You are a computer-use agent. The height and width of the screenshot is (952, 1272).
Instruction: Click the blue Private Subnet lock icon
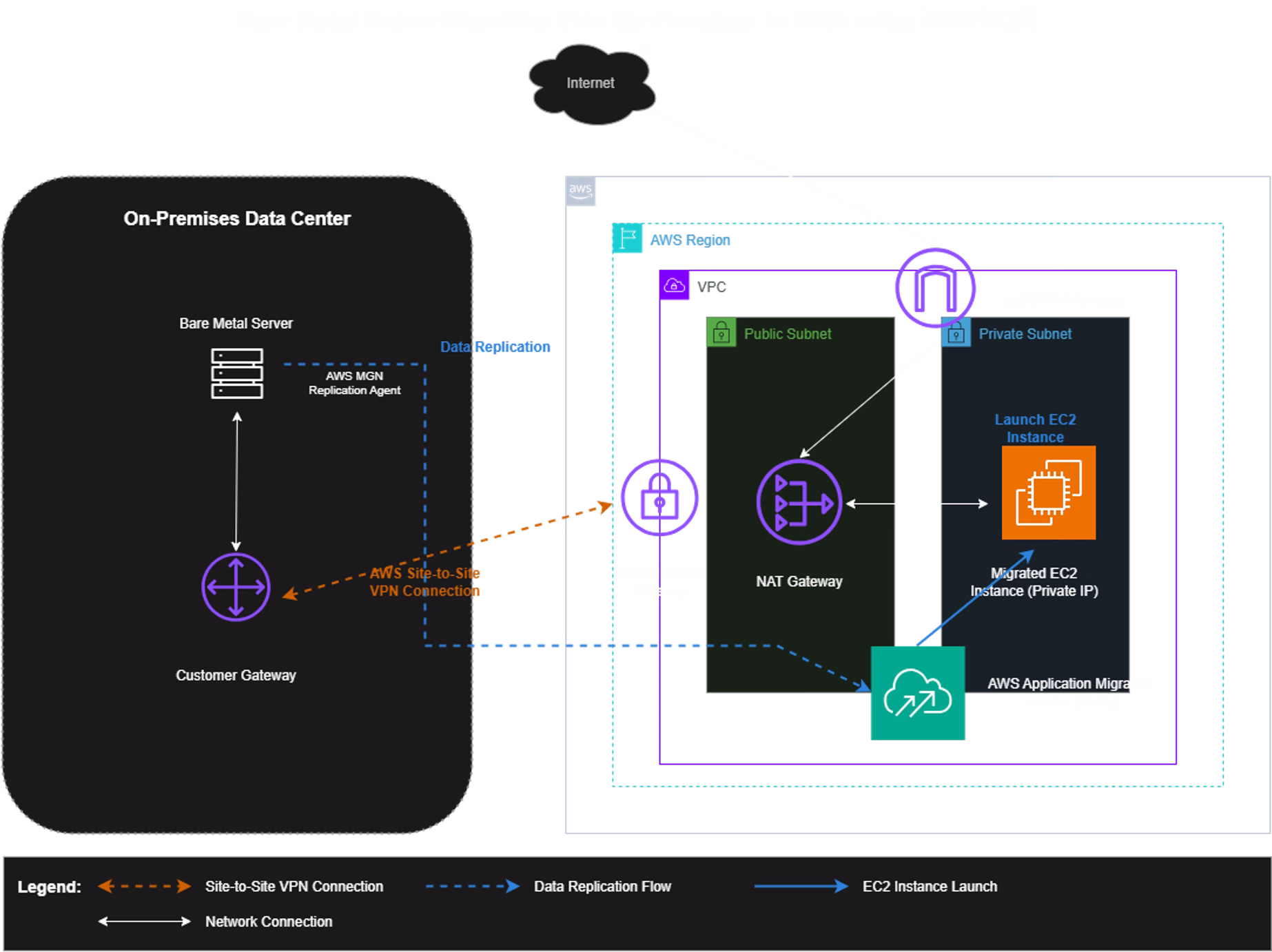(956, 334)
